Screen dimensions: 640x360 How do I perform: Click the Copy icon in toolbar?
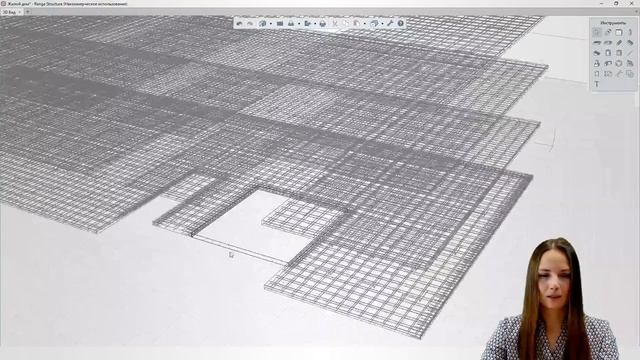coord(346,24)
